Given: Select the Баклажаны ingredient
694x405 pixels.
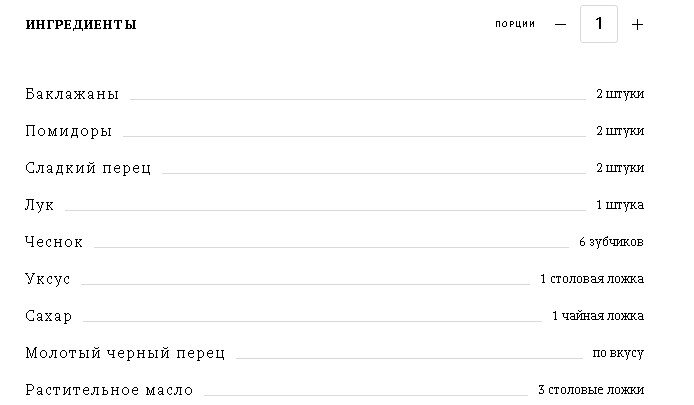Looking at the screenshot, I should [x=72, y=94].
